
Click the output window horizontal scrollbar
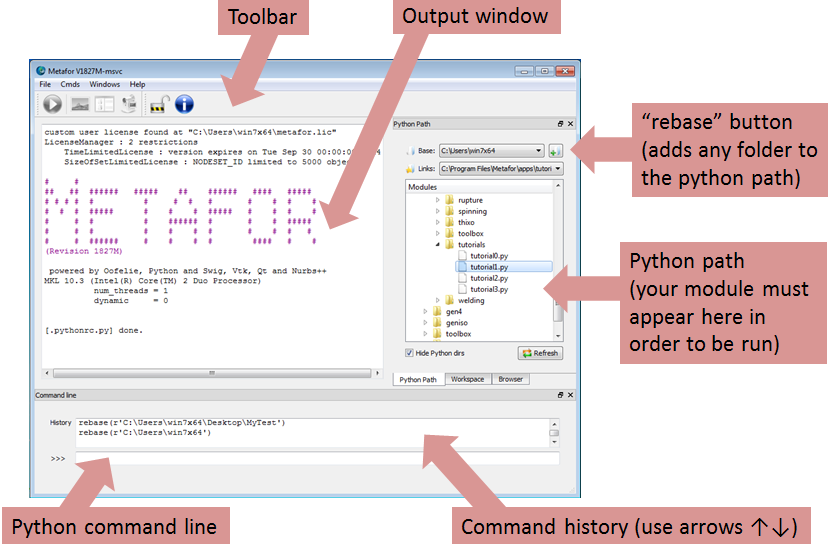tap(212, 373)
